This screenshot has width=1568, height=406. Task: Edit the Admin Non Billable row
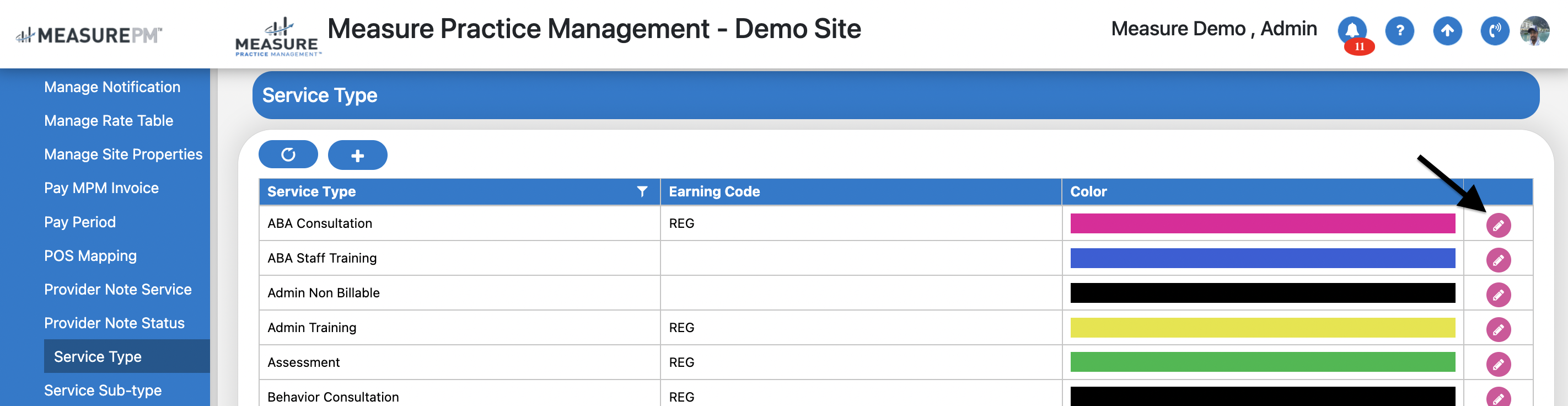point(1498,295)
